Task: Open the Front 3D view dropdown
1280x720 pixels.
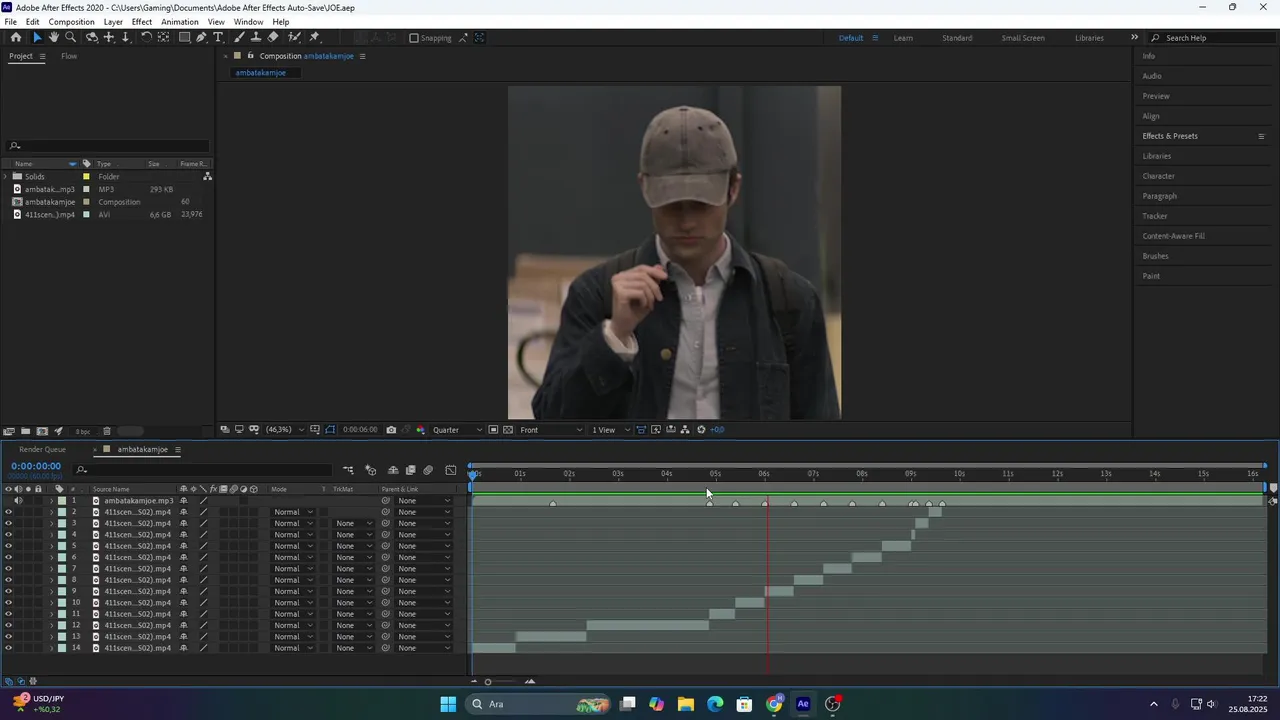Action: [x=551, y=430]
